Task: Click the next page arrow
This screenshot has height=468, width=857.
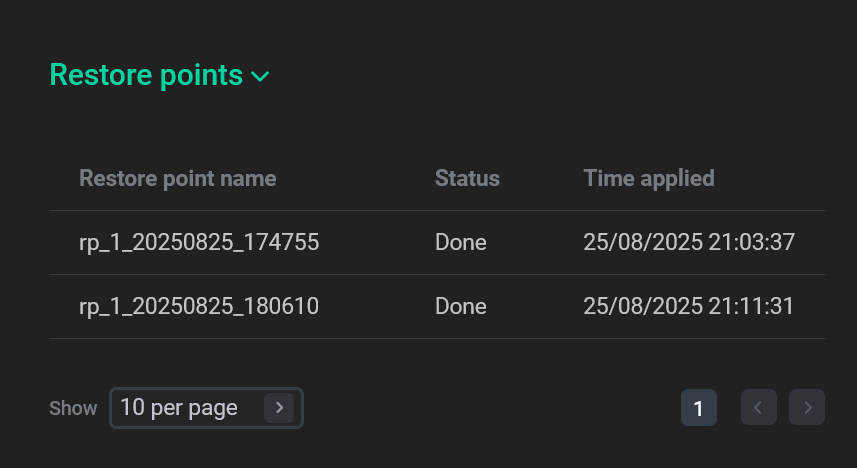Action: [x=807, y=408]
